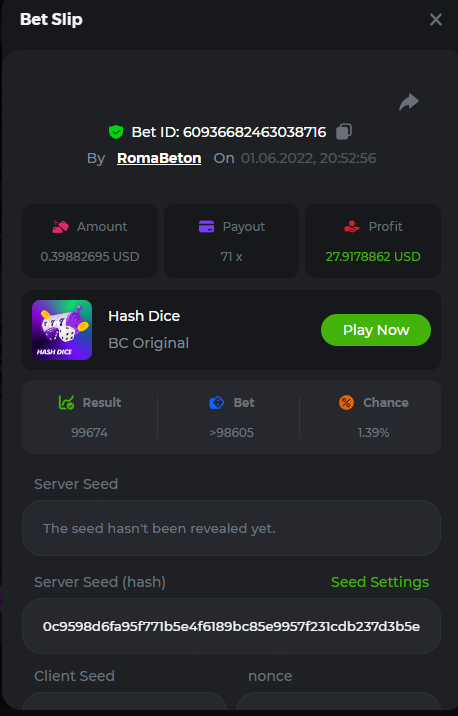Click the red Profit hand icon

352,226
